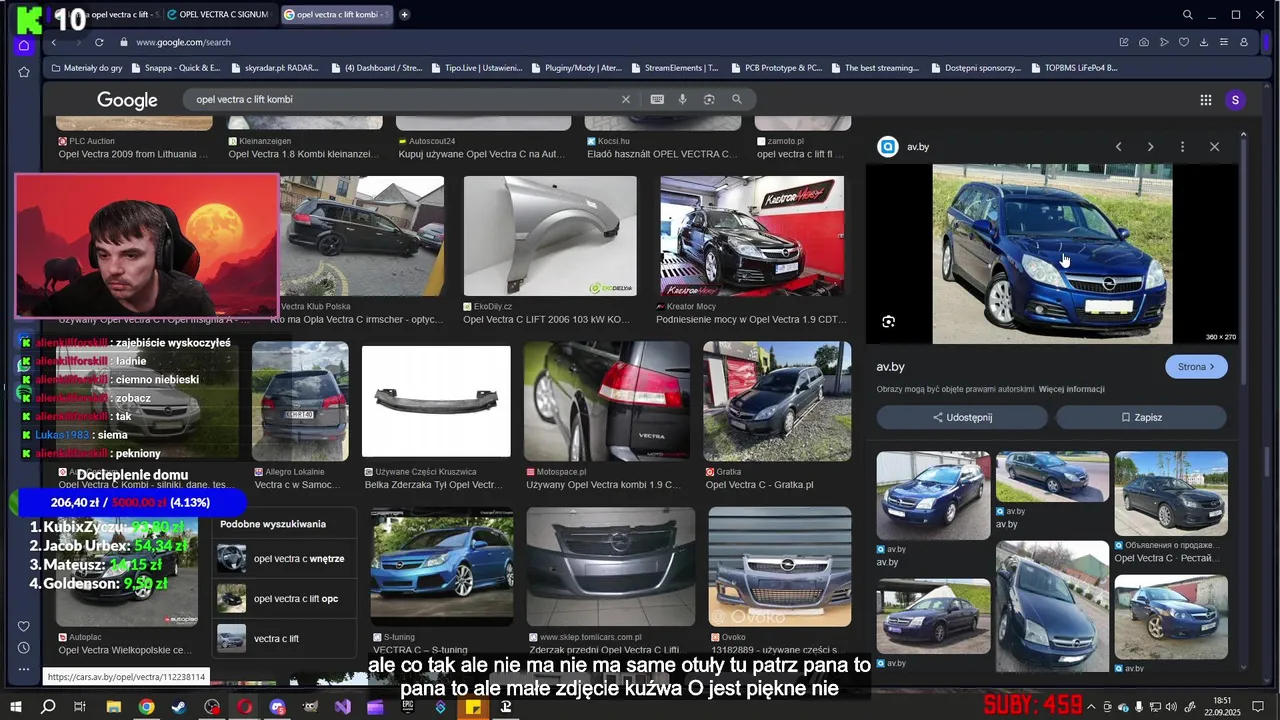
Task: Show next image in preview panel
Action: [x=1150, y=147]
